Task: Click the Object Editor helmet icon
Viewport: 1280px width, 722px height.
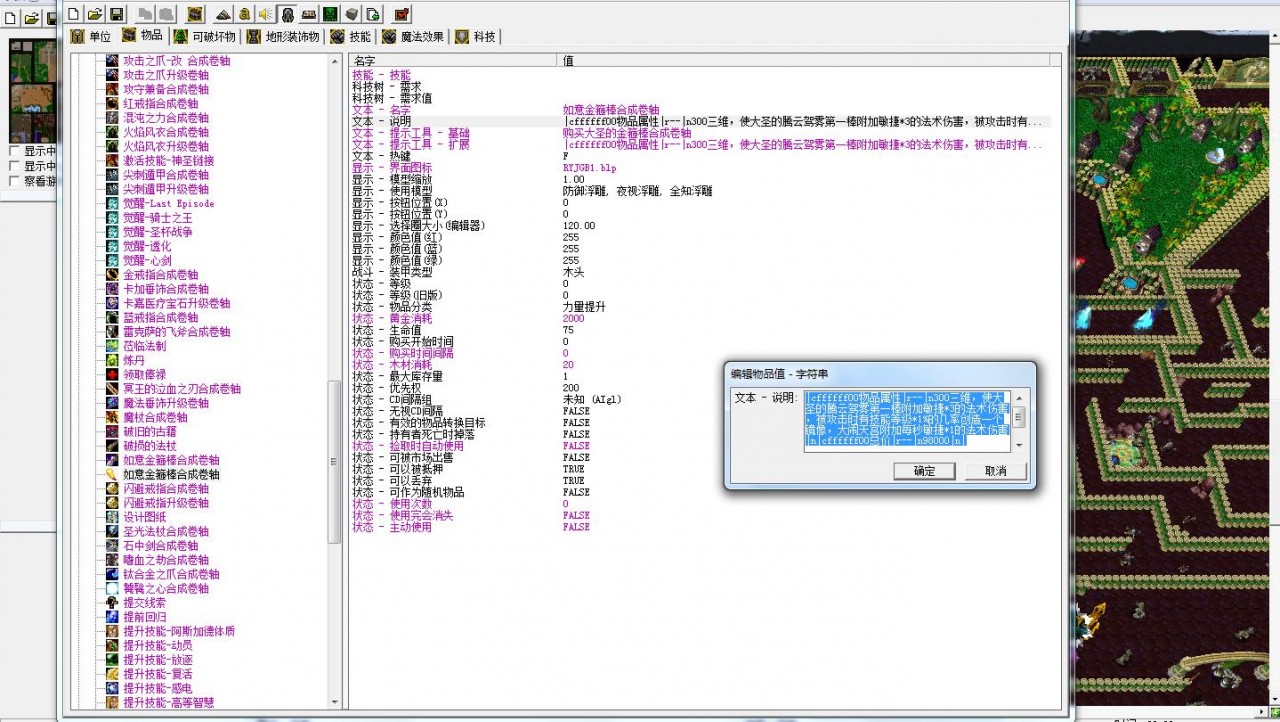Action: click(x=287, y=14)
